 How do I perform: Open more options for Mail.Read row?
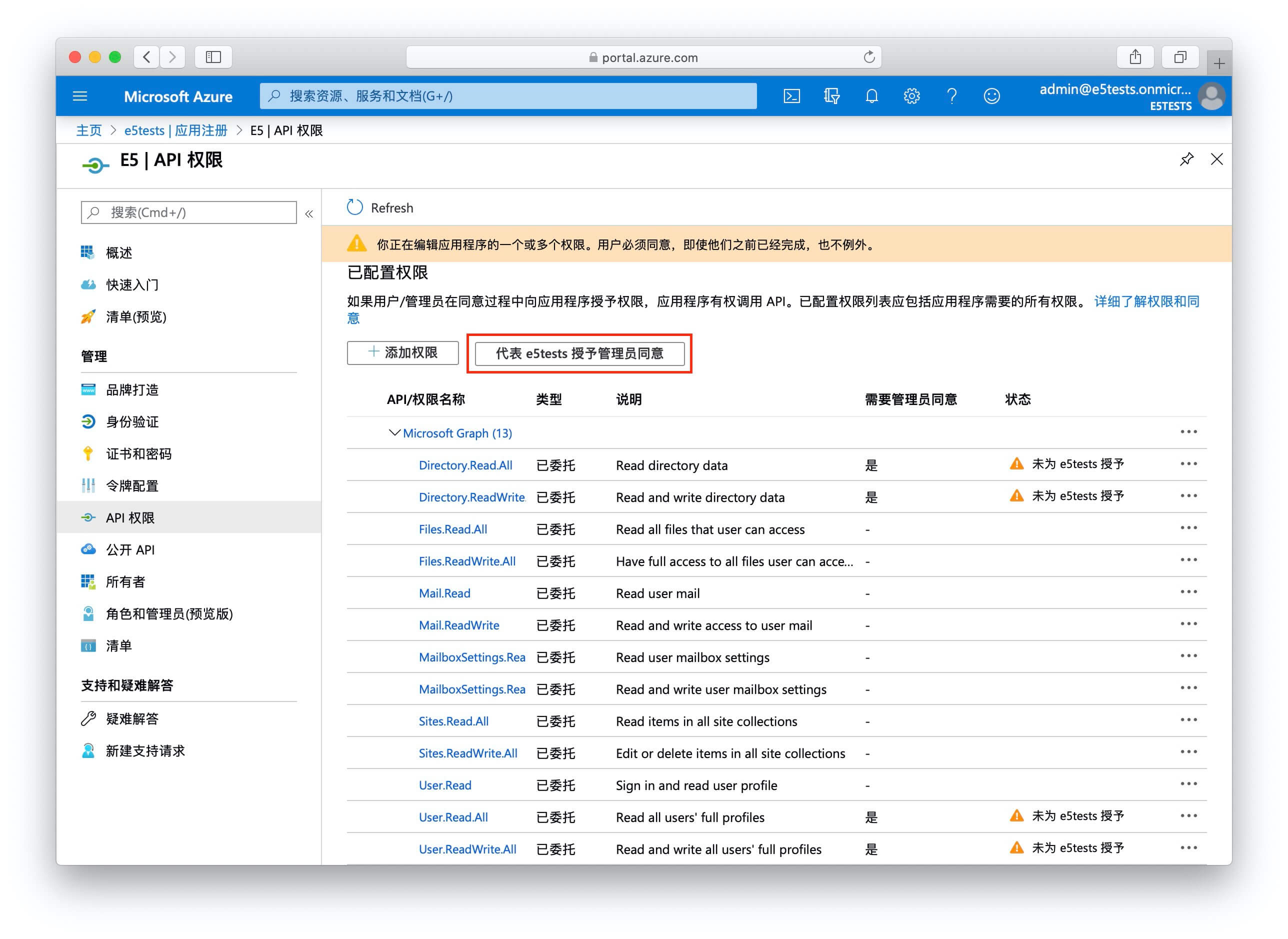tap(1188, 591)
